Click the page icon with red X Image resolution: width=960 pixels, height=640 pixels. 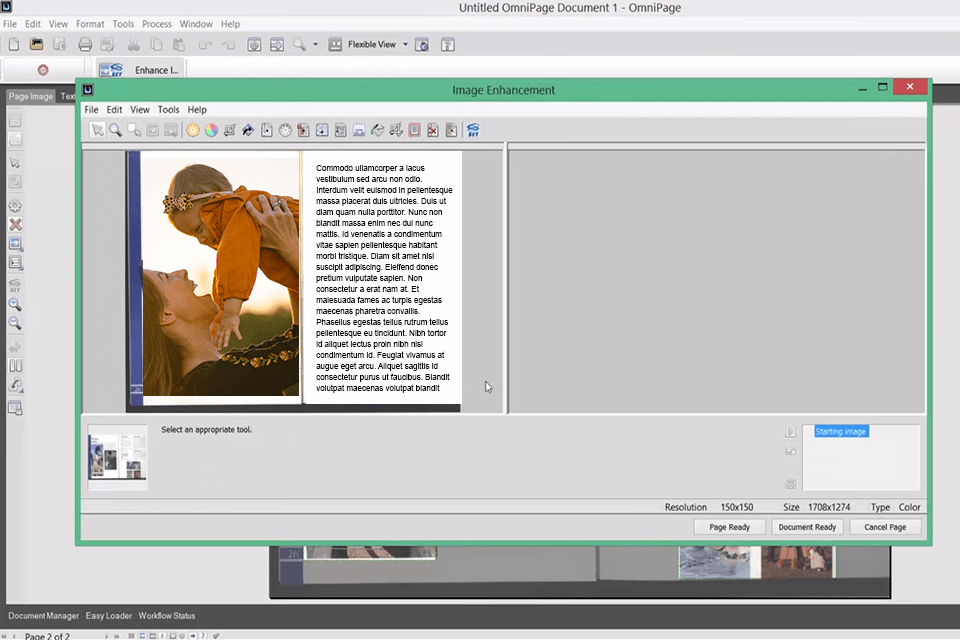(x=433, y=130)
